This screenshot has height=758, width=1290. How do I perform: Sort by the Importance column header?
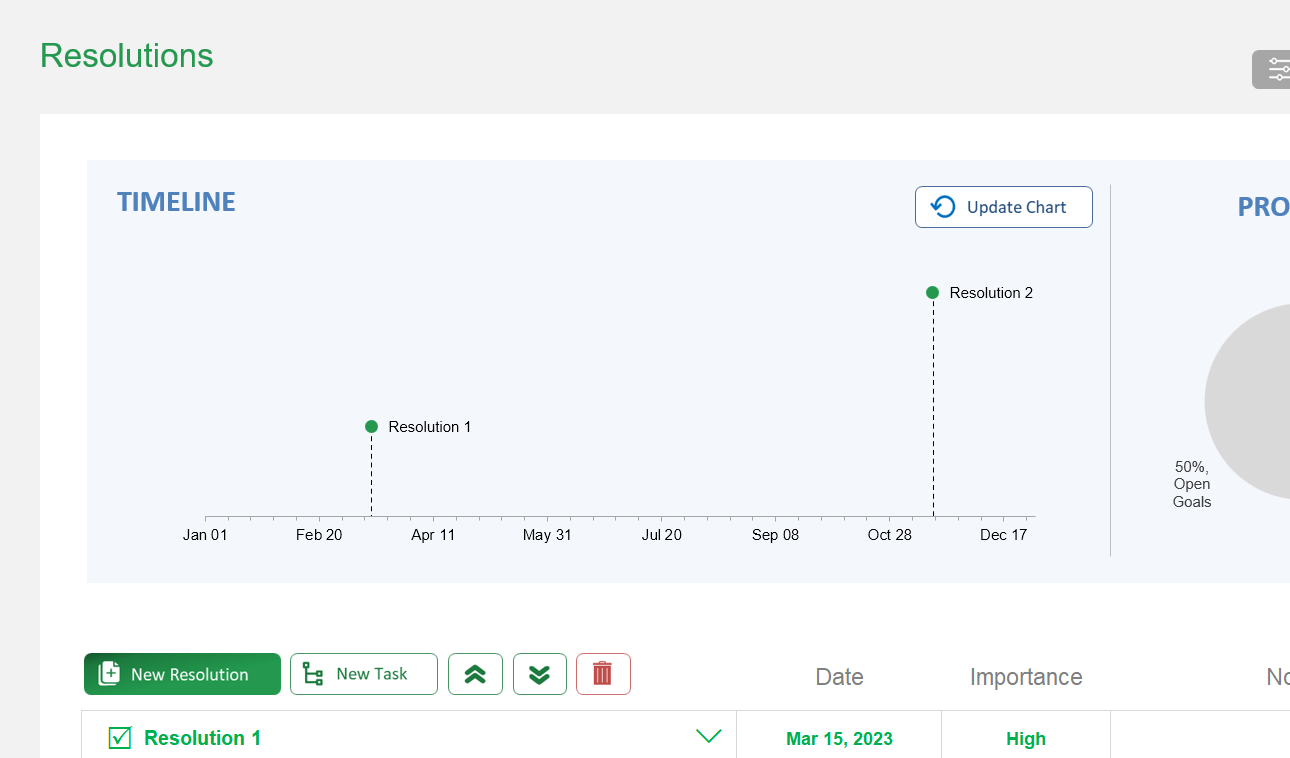pyautogui.click(x=1026, y=677)
